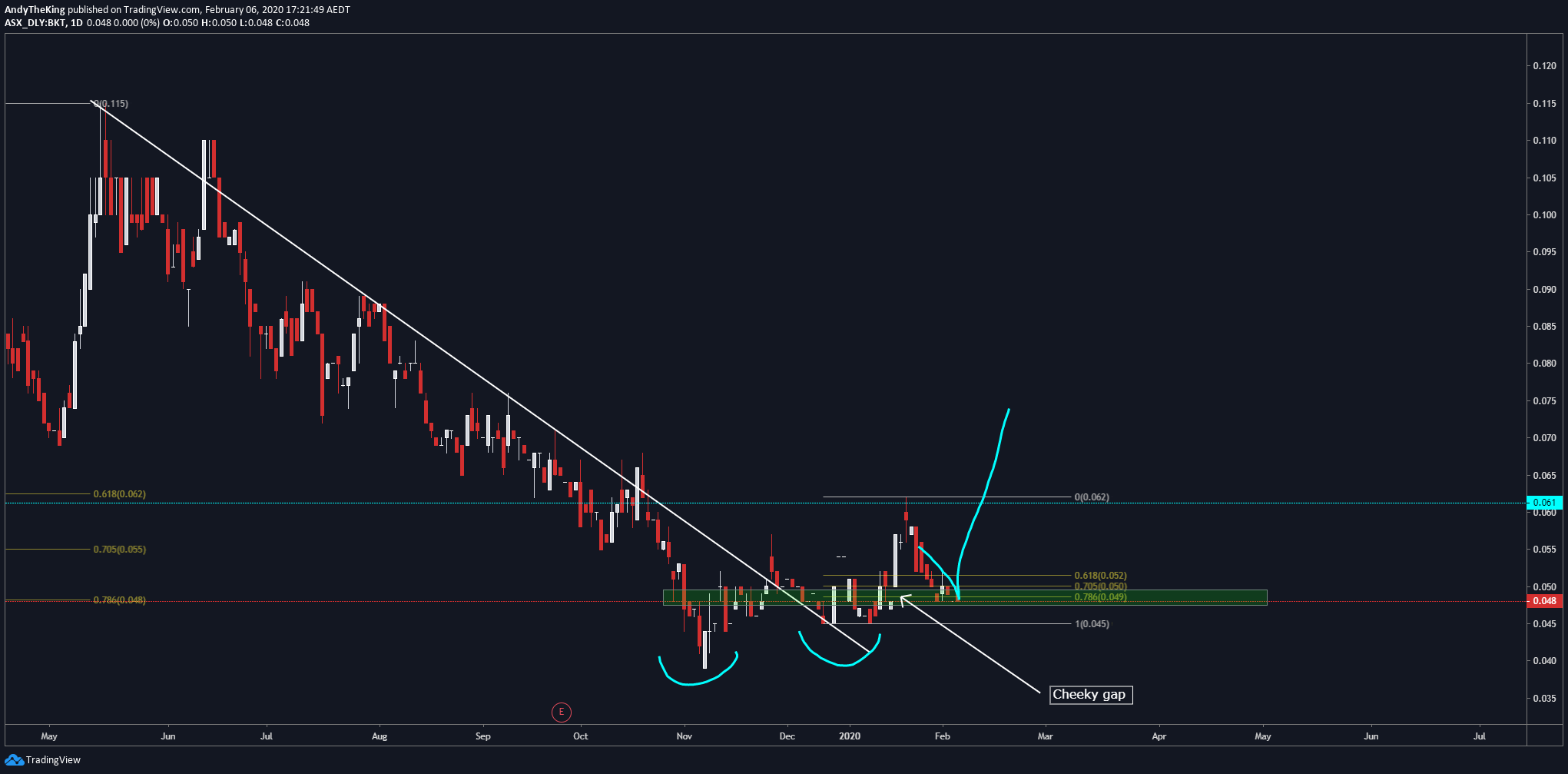Click the 'Dec' time axis label
The height and width of the screenshot is (774, 1568).
pos(787,736)
